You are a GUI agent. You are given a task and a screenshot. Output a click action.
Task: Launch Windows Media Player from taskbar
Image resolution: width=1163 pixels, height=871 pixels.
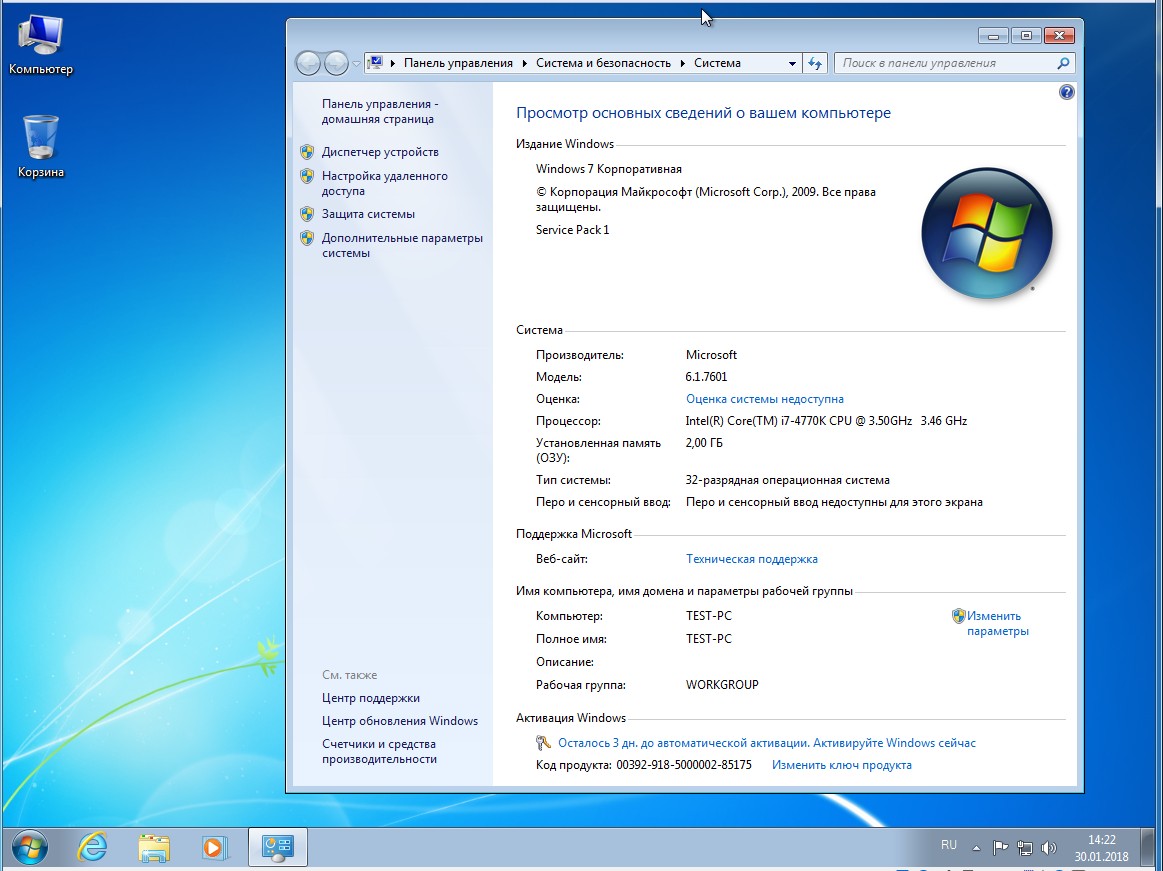click(214, 847)
